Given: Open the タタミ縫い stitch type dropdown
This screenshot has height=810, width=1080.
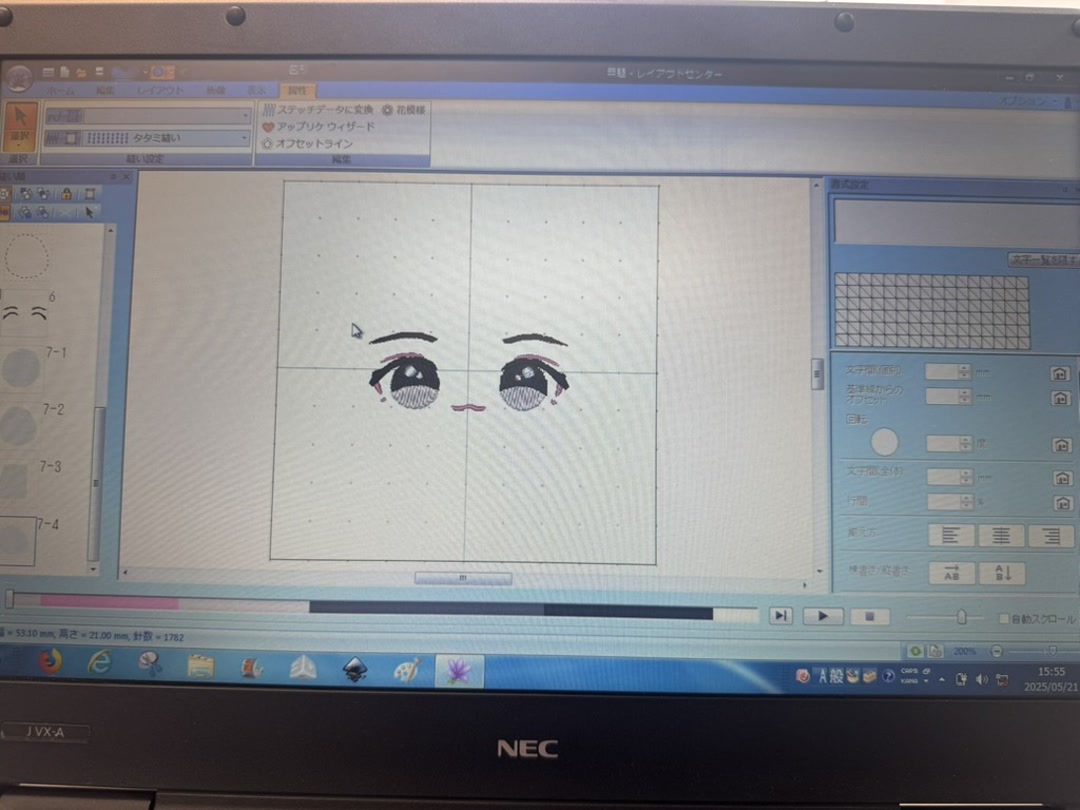Looking at the screenshot, I should pyautogui.click(x=245, y=138).
